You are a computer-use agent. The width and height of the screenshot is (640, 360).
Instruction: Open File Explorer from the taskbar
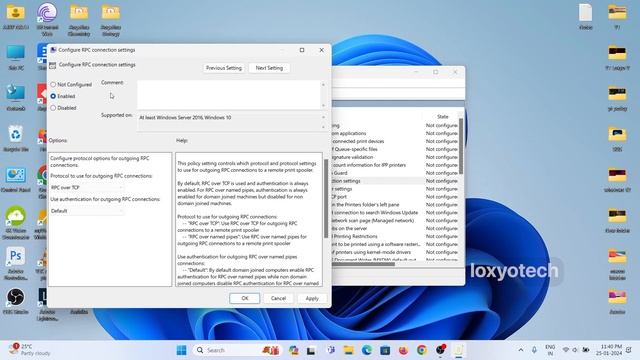(349, 350)
